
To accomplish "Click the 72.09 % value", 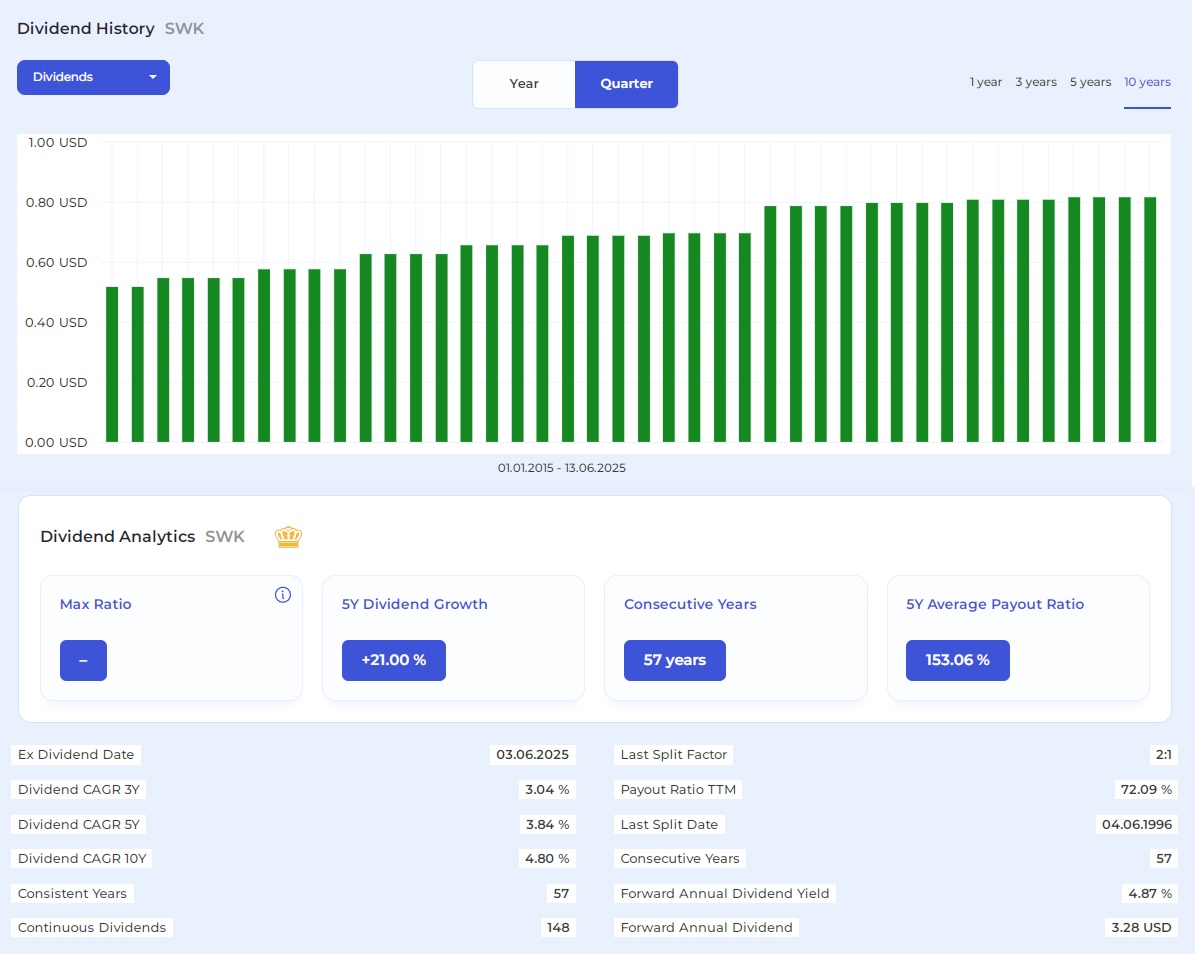I will click(1146, 790).
